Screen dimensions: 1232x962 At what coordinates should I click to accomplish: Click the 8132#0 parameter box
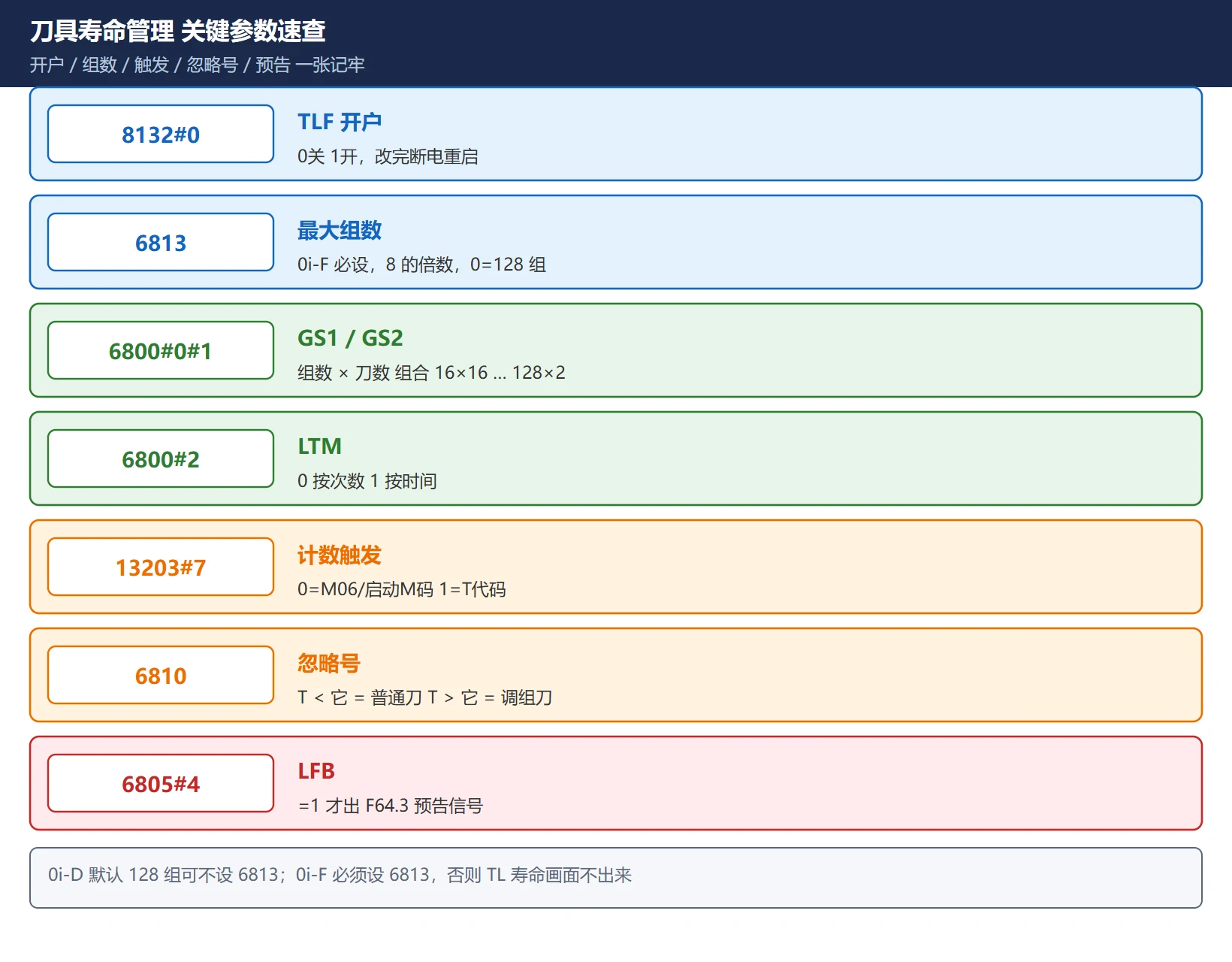click(161, 134)
